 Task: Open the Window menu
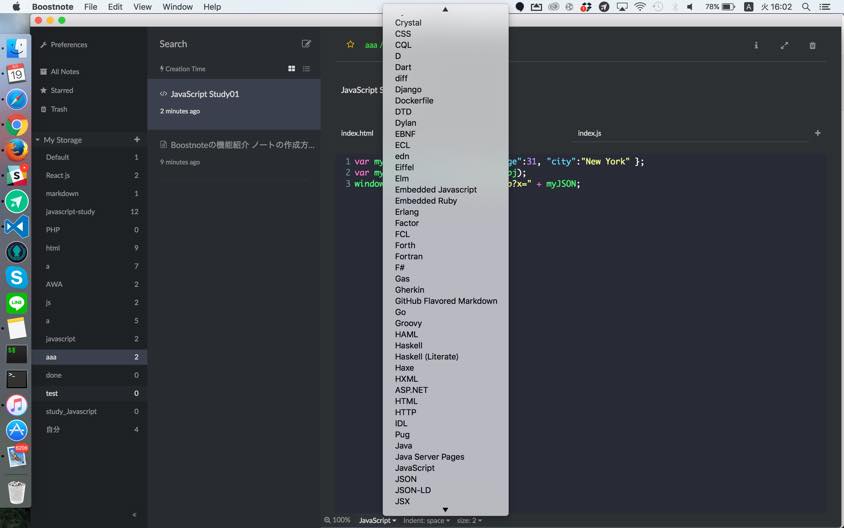pyautogui.click(x=178, y=7)
